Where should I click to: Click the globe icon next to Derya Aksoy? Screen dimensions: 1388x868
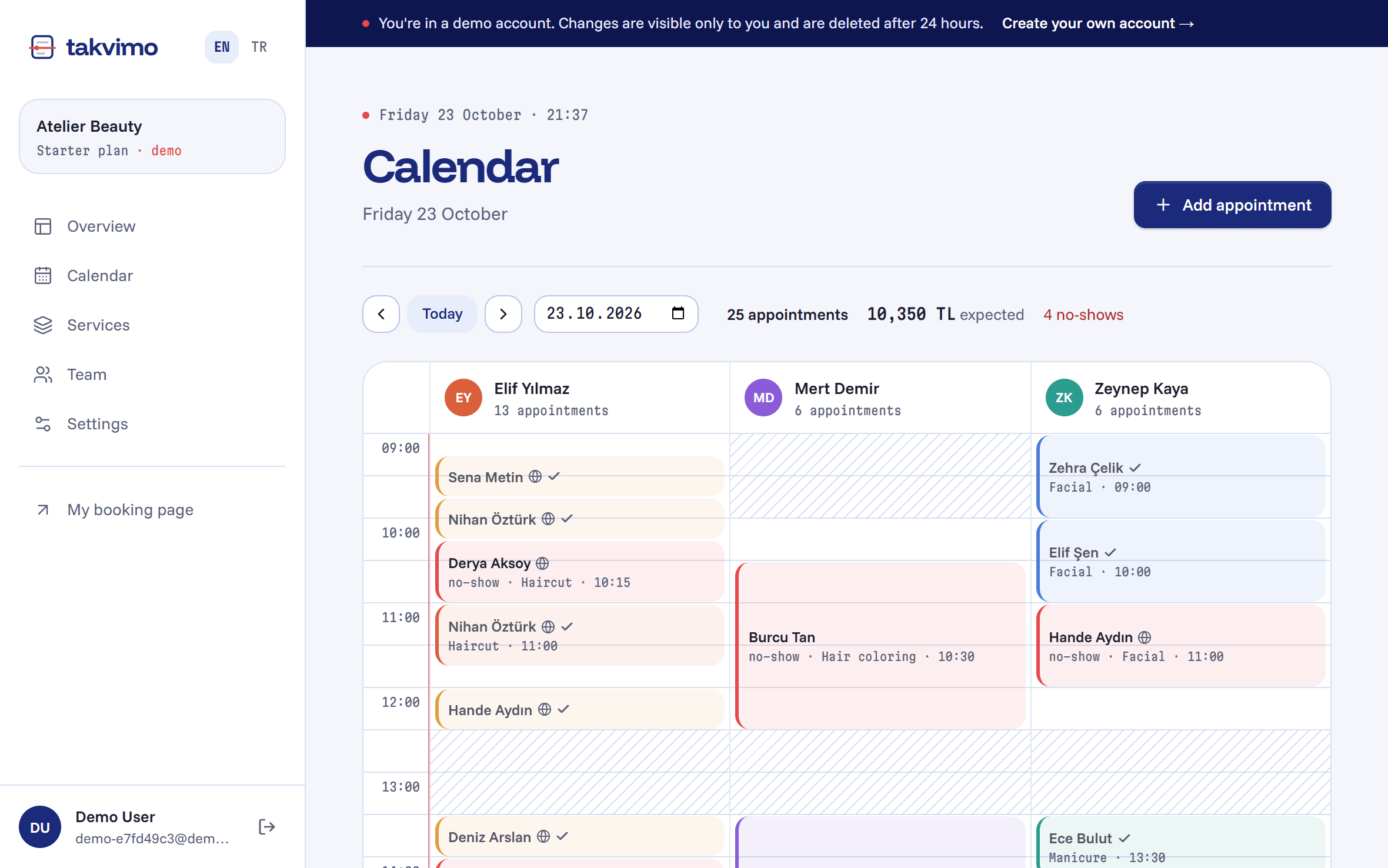click(542, 563)
